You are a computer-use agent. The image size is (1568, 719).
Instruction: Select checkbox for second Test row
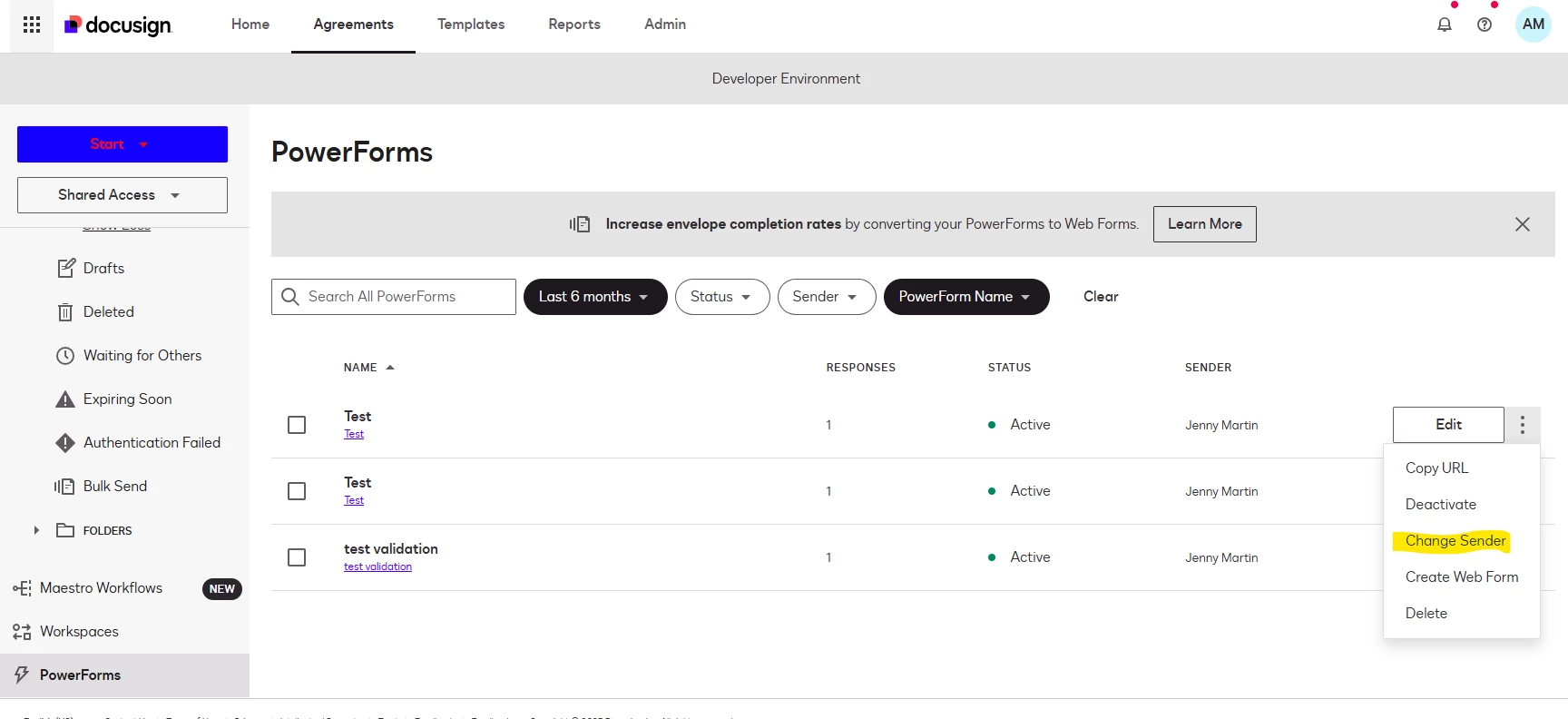[x=297, y=491]
